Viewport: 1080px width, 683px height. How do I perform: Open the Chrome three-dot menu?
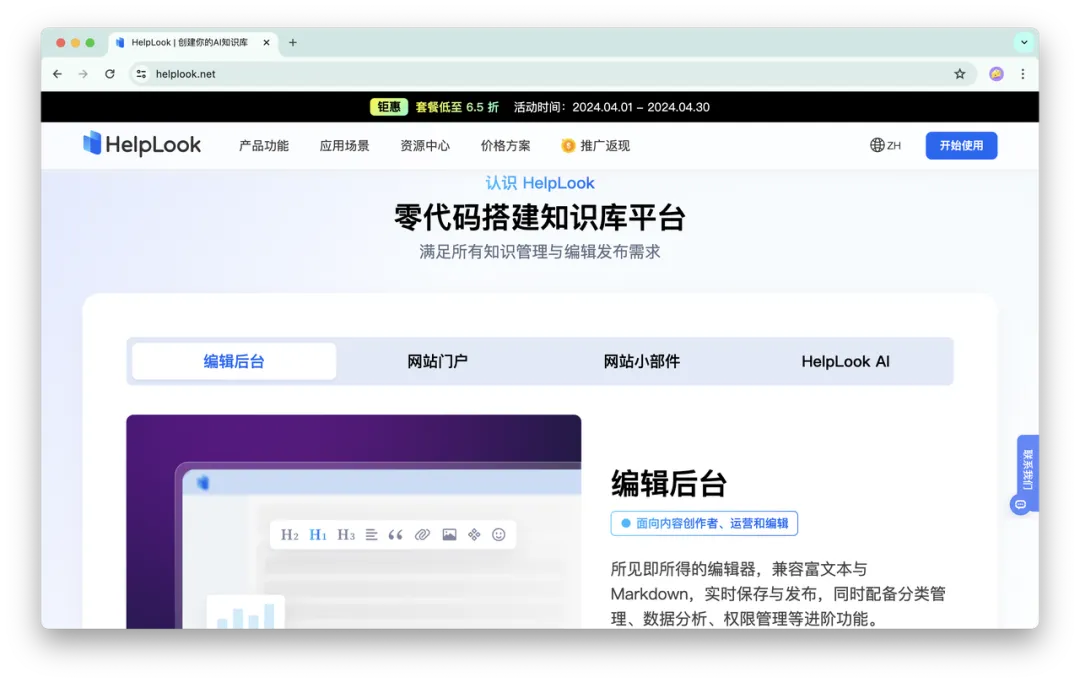click(1021, 74)
